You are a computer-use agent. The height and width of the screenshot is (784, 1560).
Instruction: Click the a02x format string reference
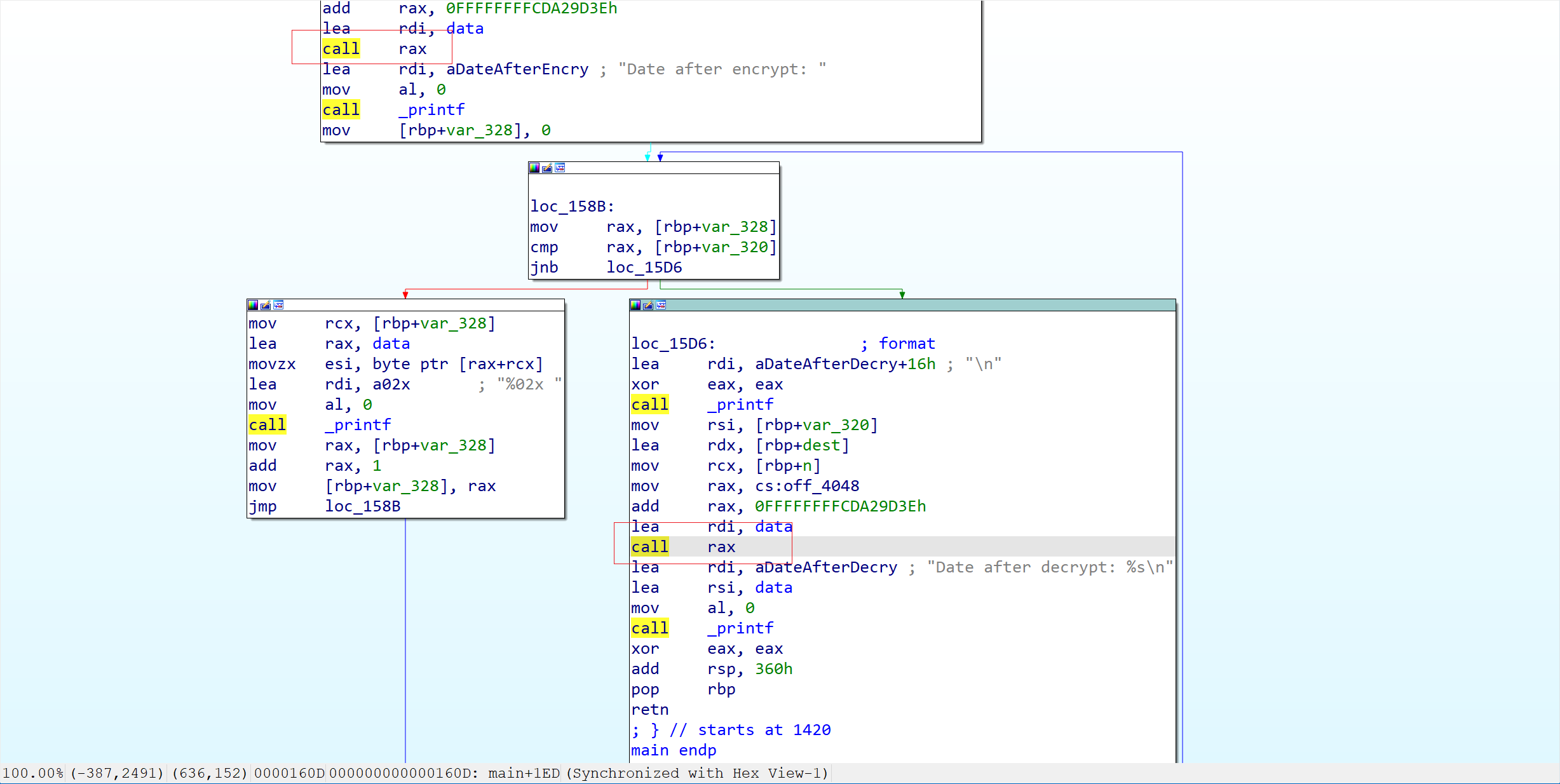click(391, 384)
